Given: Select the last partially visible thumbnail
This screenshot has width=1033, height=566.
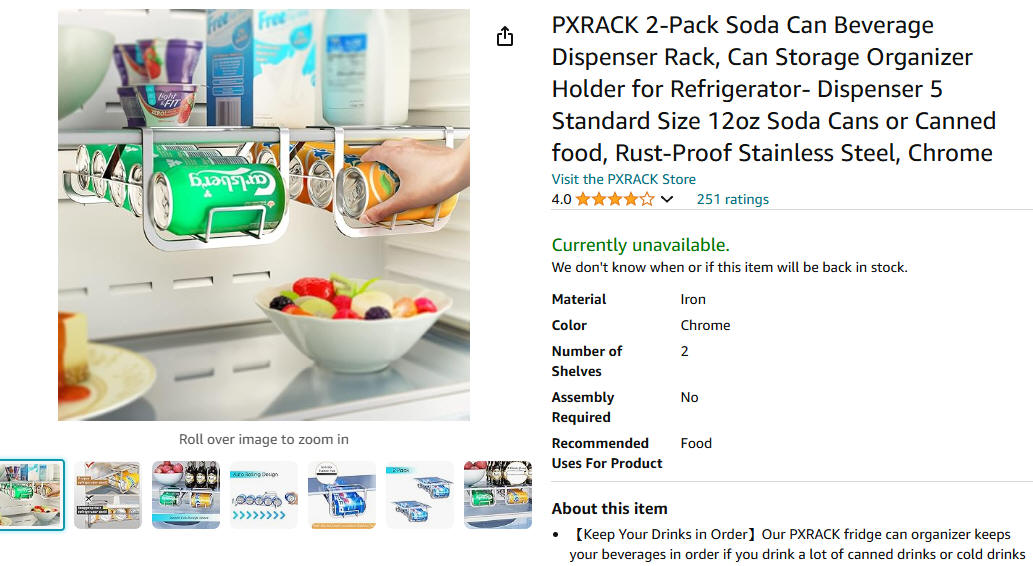Looking at the screenshot, I should pyautogui.click(x=497, y=495).
